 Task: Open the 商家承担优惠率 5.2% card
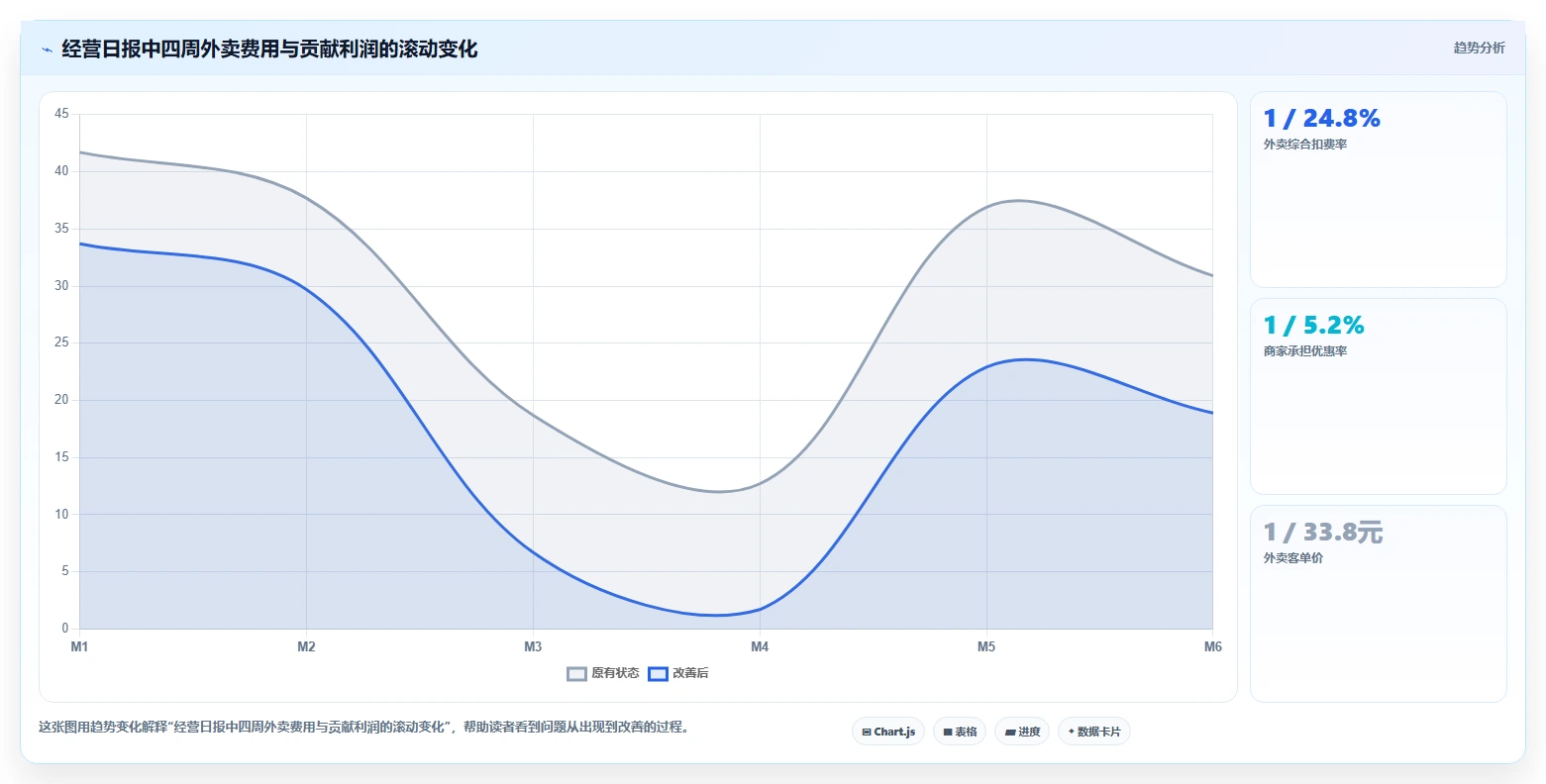(1379, 396)
